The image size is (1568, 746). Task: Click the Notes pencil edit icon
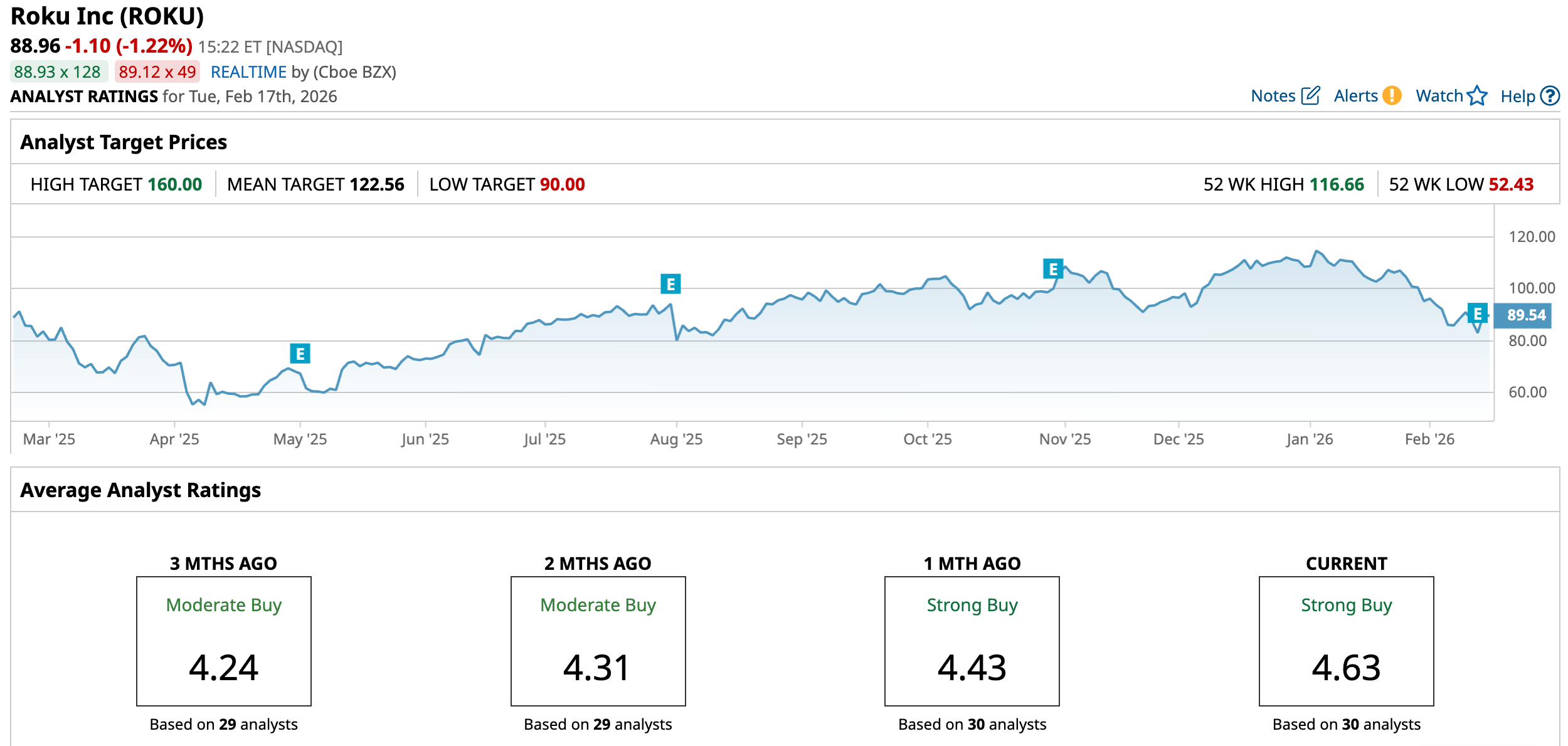click(1310, 96)
